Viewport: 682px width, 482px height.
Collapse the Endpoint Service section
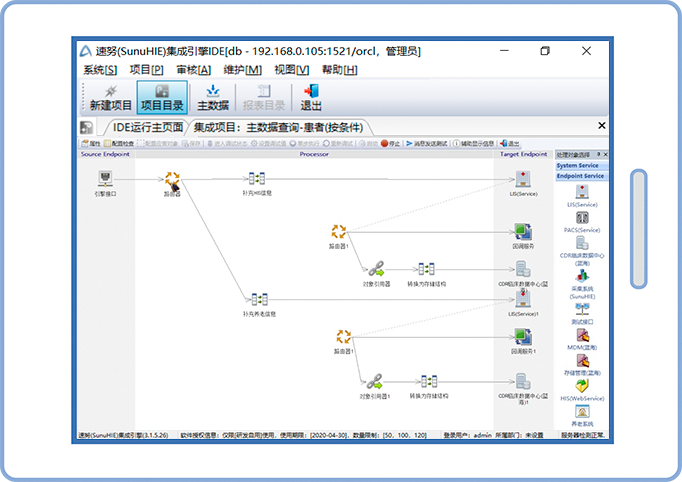click(581, 176)
